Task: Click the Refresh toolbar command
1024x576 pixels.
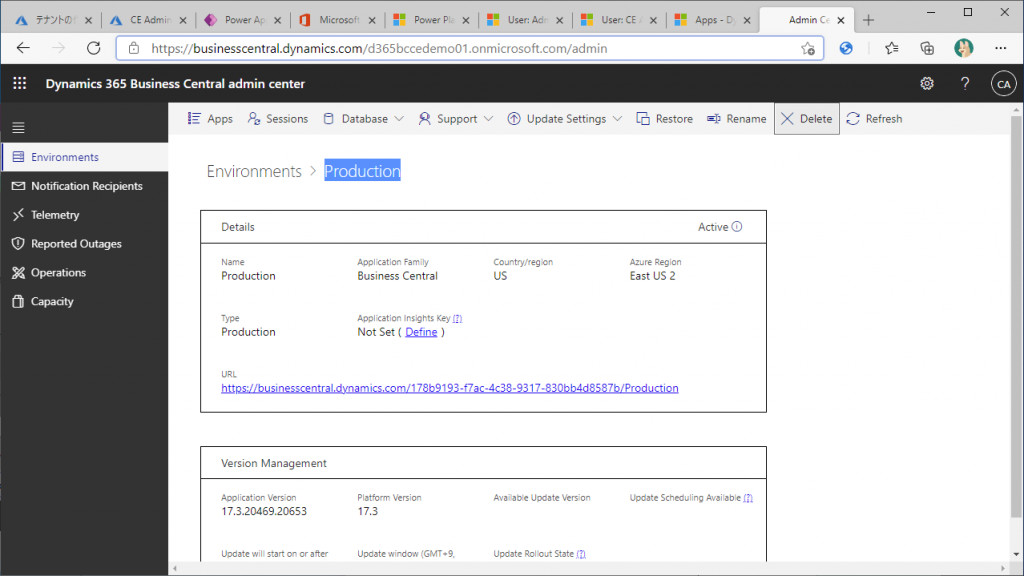Action: point(874,119)
